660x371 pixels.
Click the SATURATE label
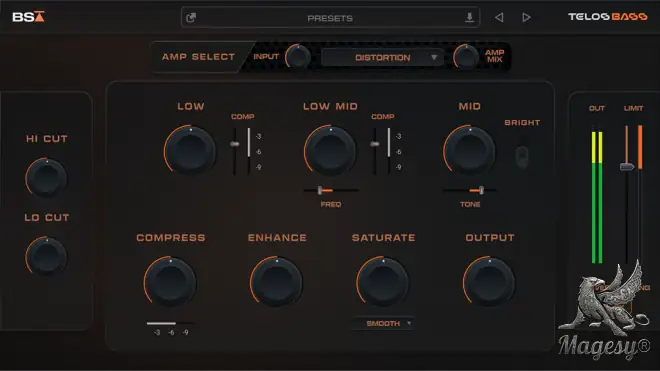coord(383,238)
